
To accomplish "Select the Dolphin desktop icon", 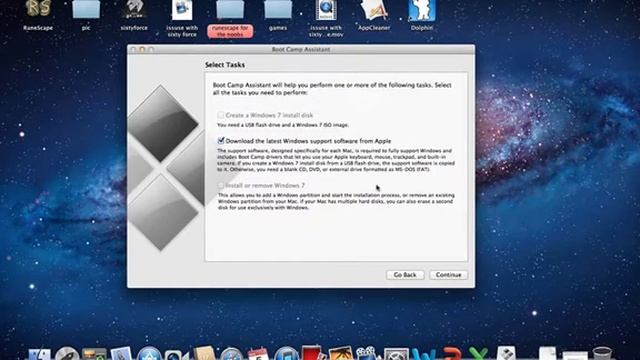I will click(422, 10).
